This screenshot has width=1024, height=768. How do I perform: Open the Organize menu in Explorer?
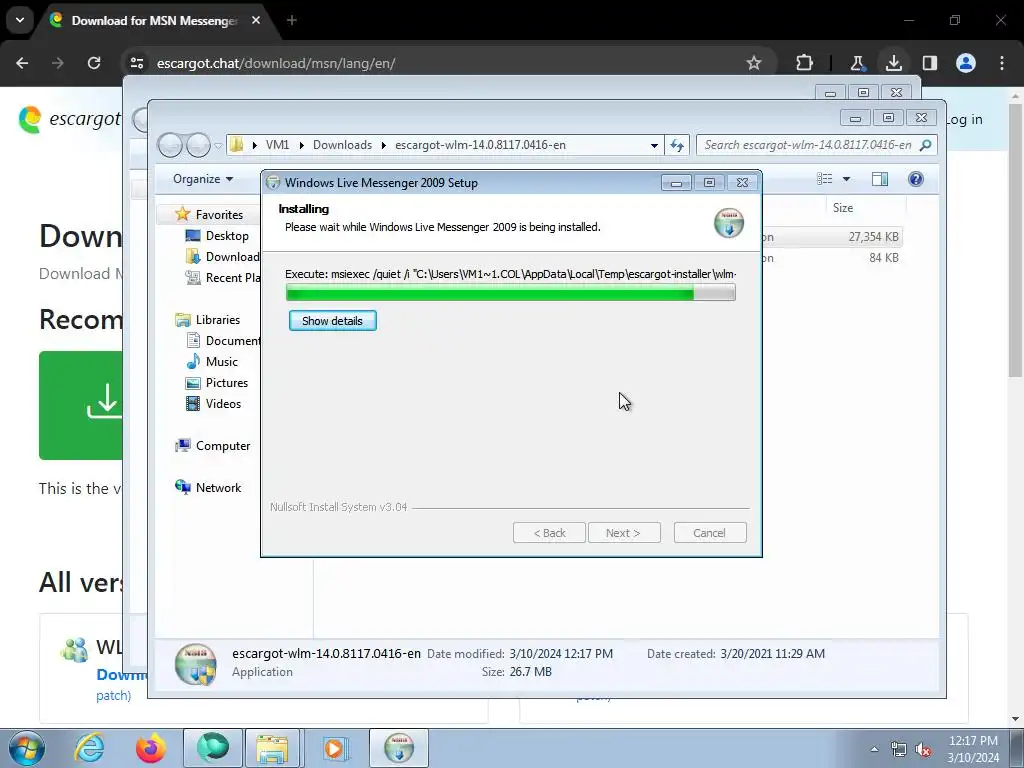(x=202, y=179)
